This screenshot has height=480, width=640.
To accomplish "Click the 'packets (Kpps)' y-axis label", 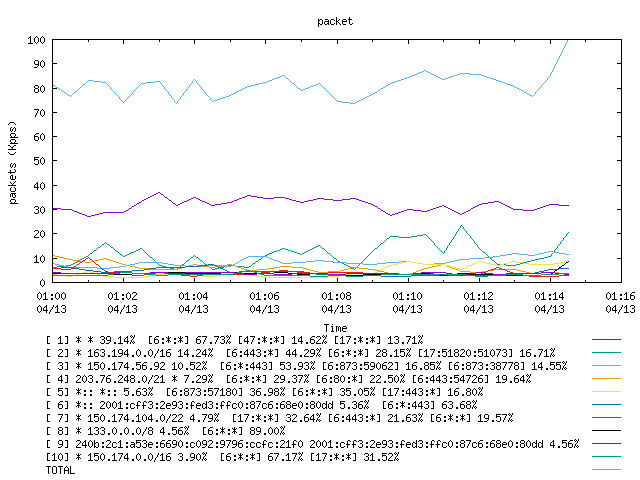I will coord(13,162).
